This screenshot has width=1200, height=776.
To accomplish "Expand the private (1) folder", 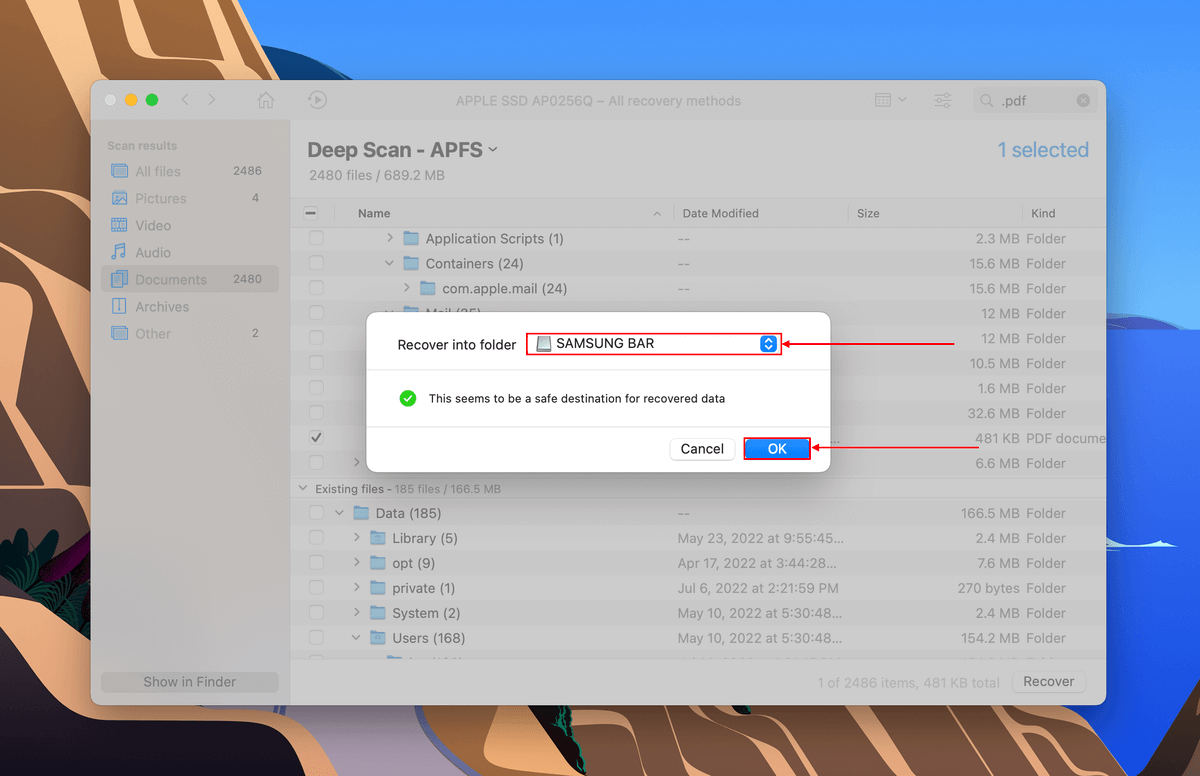I will [x=357, y=588].
